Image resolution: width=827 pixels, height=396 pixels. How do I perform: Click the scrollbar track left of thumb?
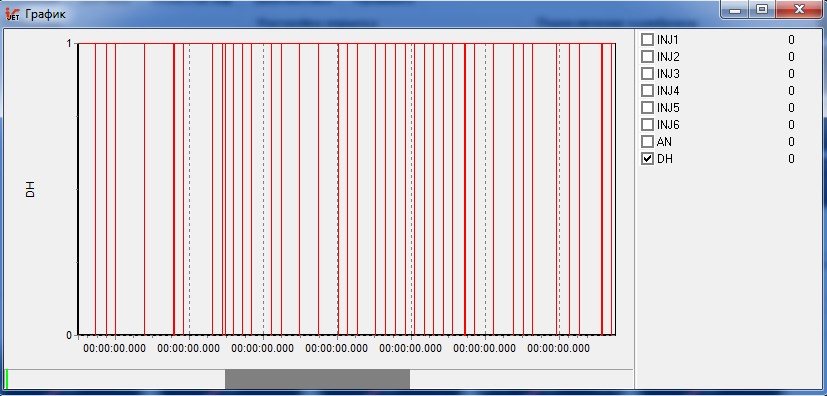(x=117, y=379)
